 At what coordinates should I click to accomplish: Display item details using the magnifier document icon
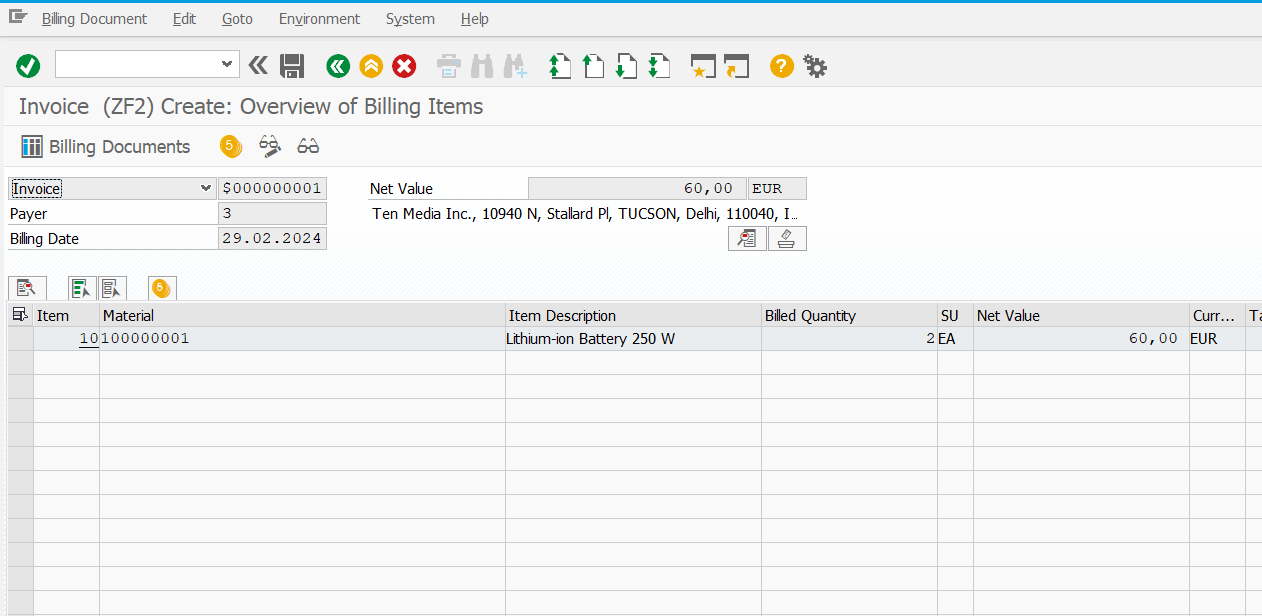point(27,288)
